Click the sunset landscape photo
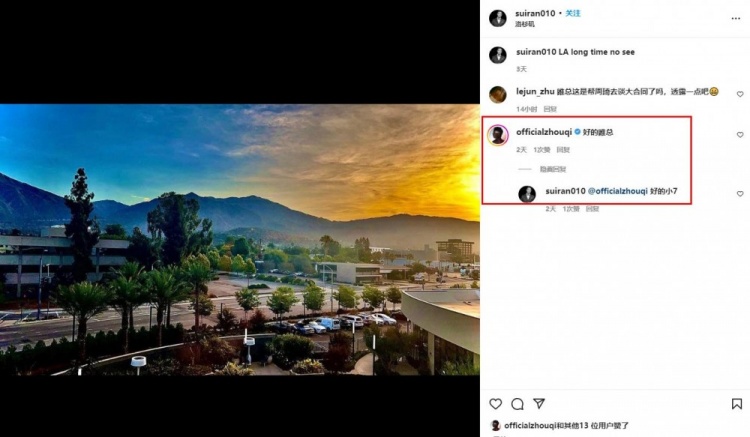This screenshot has height=437, width=750. pos(240,239)
